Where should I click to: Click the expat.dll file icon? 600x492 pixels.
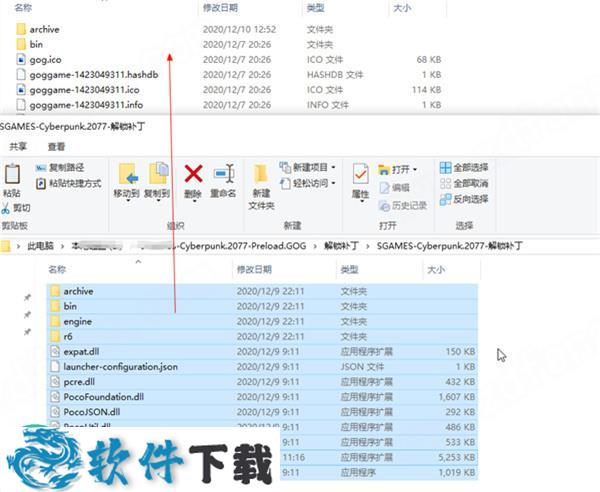click(x=55, y=352)
